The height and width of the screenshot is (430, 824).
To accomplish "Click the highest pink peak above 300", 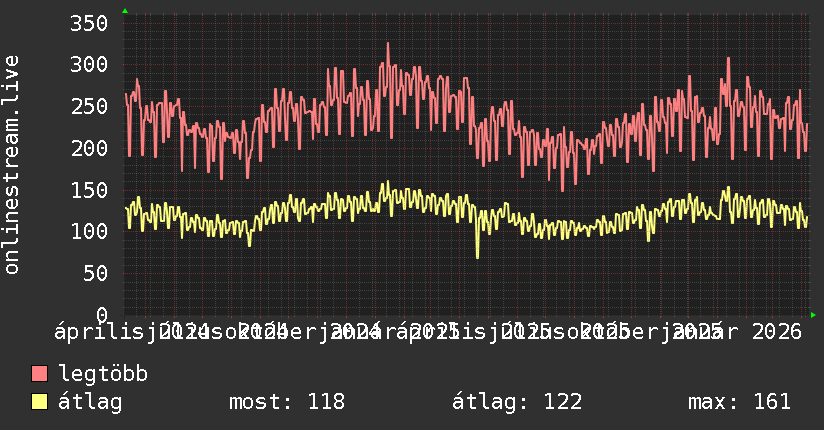I will [x=388, y=45].
